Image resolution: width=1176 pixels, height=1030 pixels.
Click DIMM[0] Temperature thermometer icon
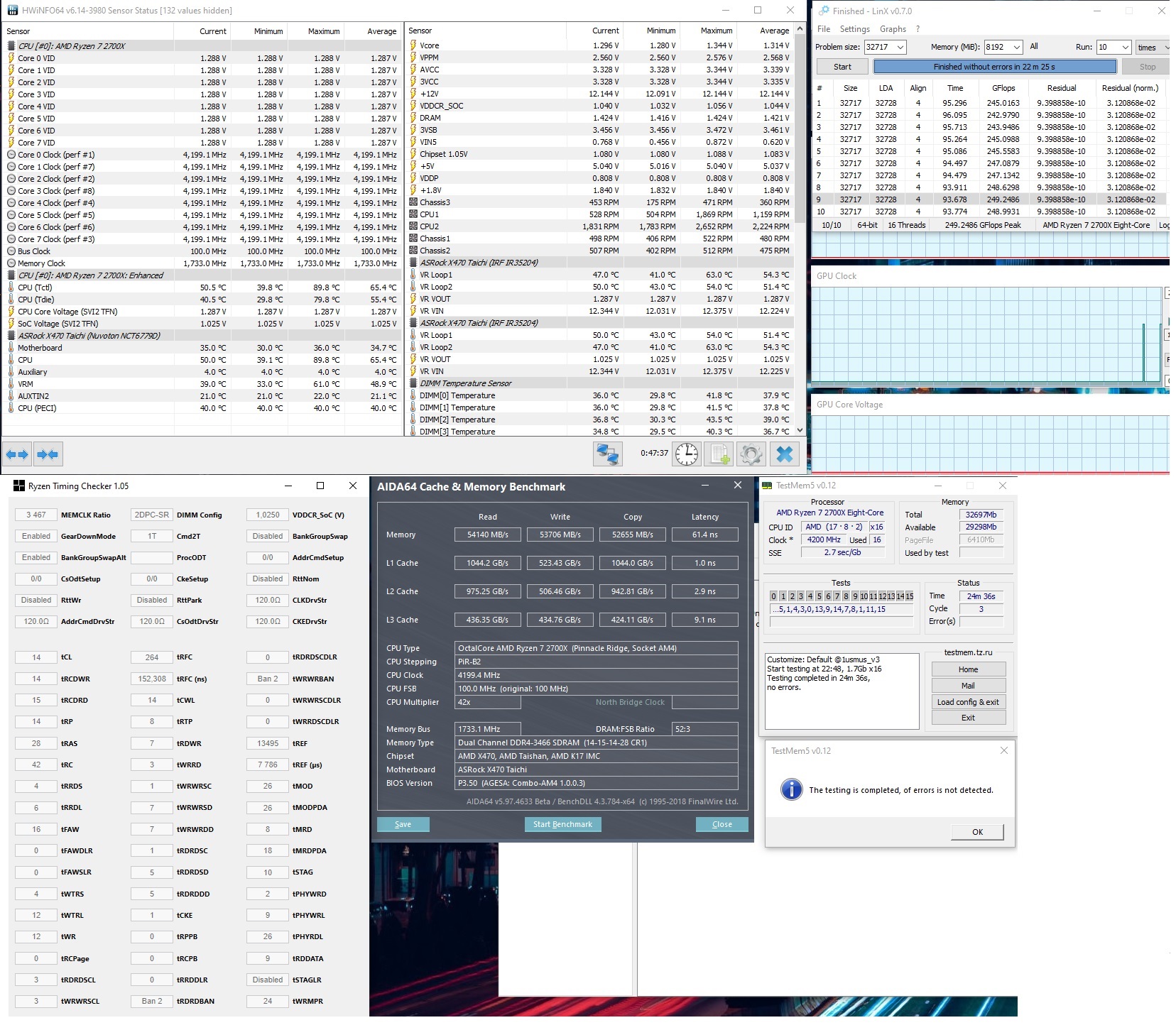(413, 395)
